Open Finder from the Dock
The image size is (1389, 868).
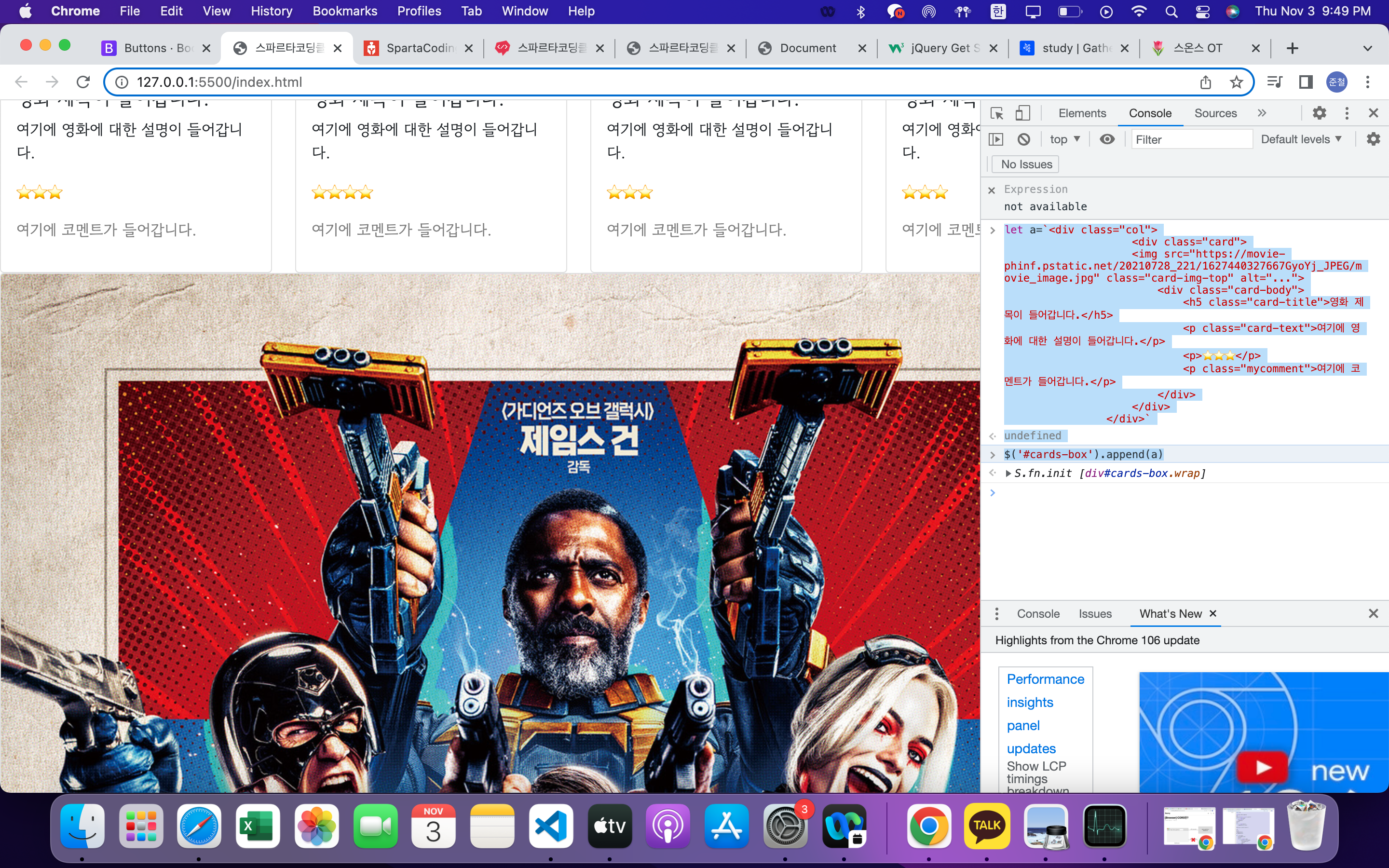click(82, 826)
